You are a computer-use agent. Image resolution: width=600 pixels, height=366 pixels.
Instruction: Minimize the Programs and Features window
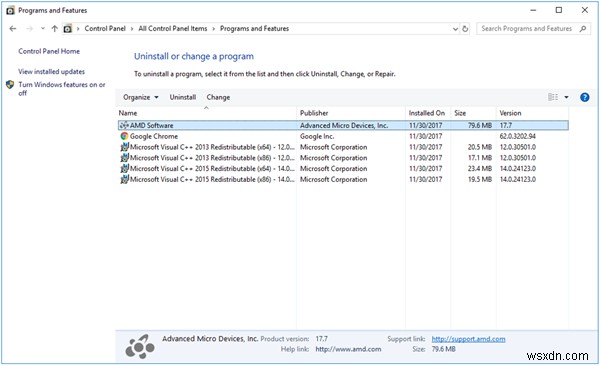click(533, 10)
